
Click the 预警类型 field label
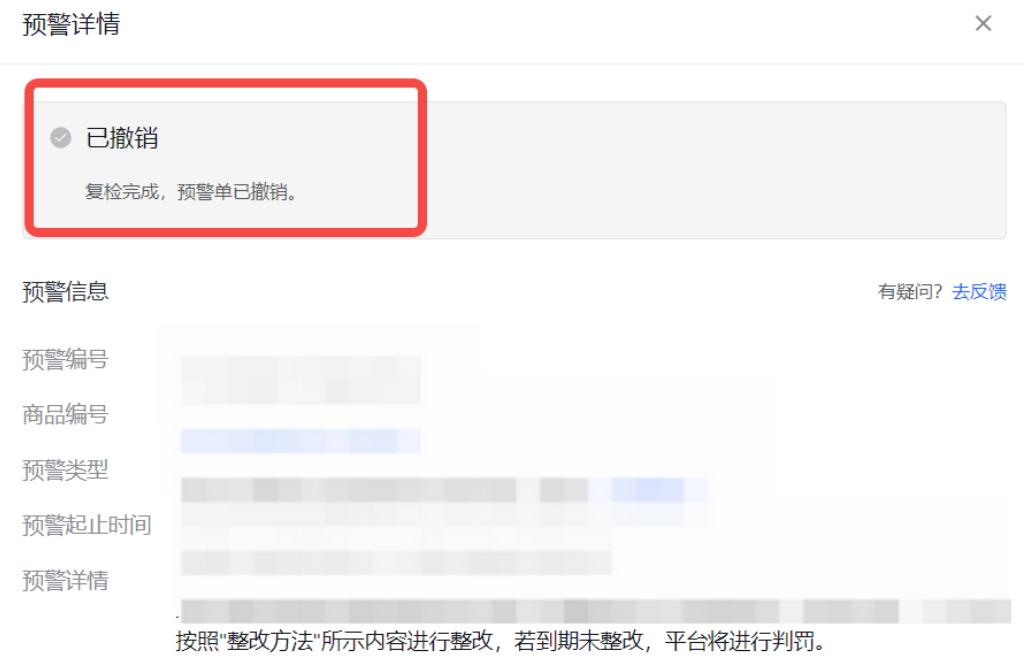tap(65, 470)
